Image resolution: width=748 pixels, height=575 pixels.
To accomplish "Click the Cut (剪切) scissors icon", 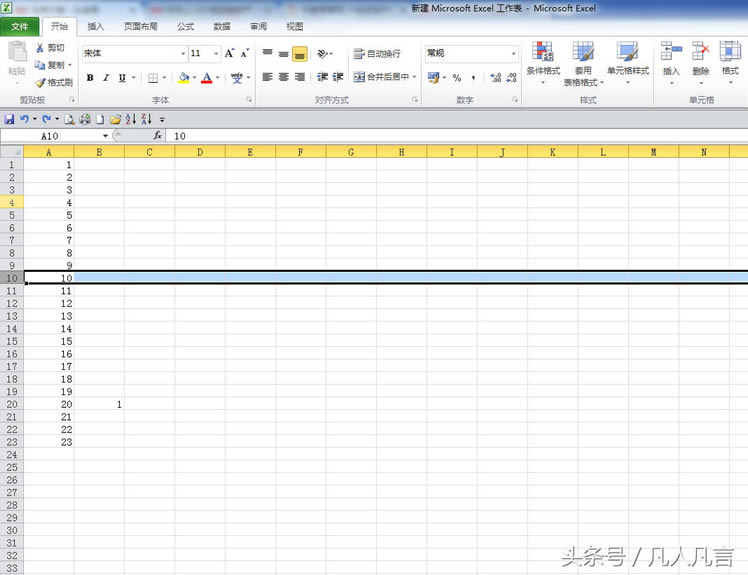I will [40, 48].
